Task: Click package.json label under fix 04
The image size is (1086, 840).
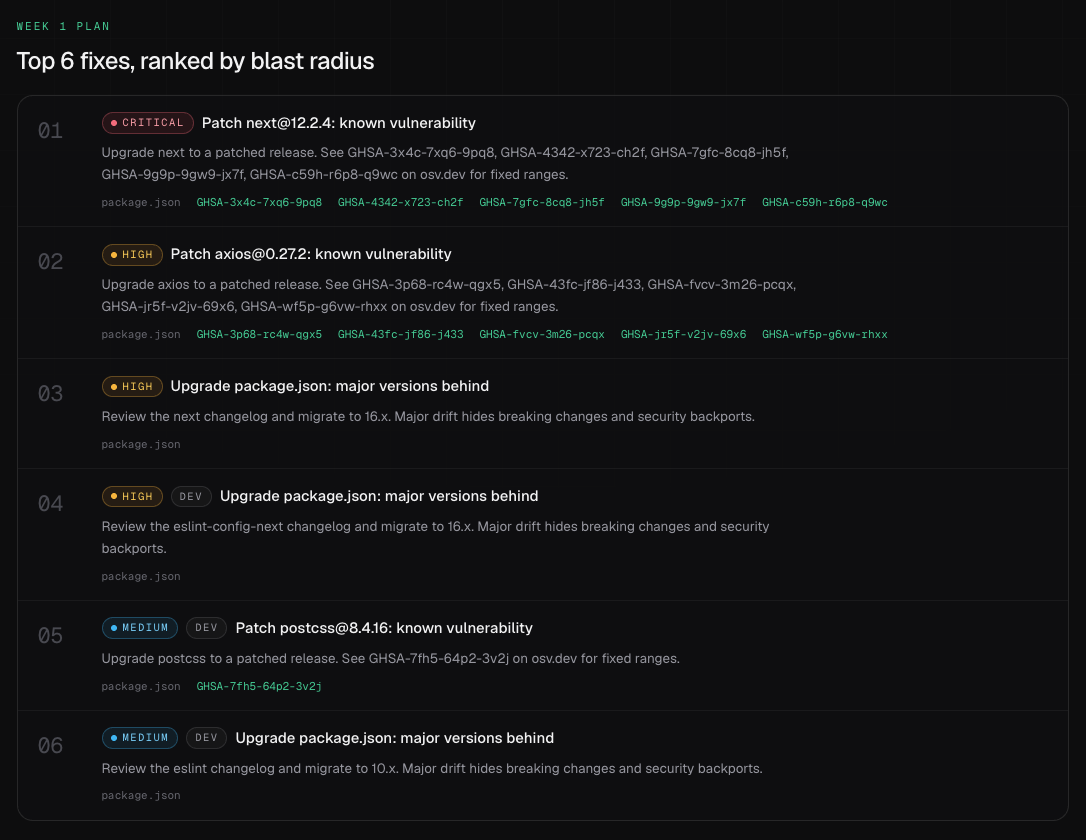Action: point(141,576)
